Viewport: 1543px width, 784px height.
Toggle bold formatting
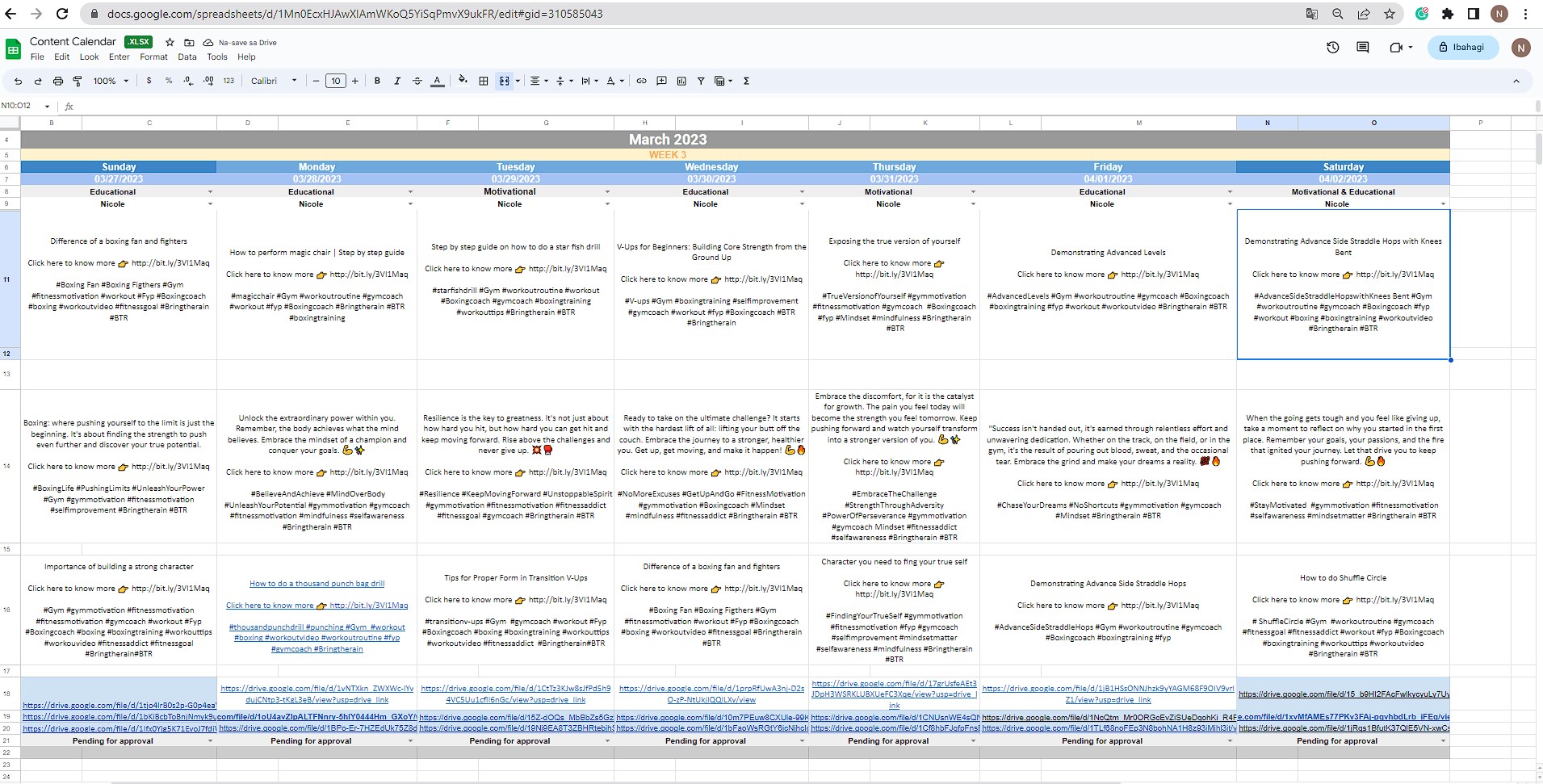(x=377, y=81)
